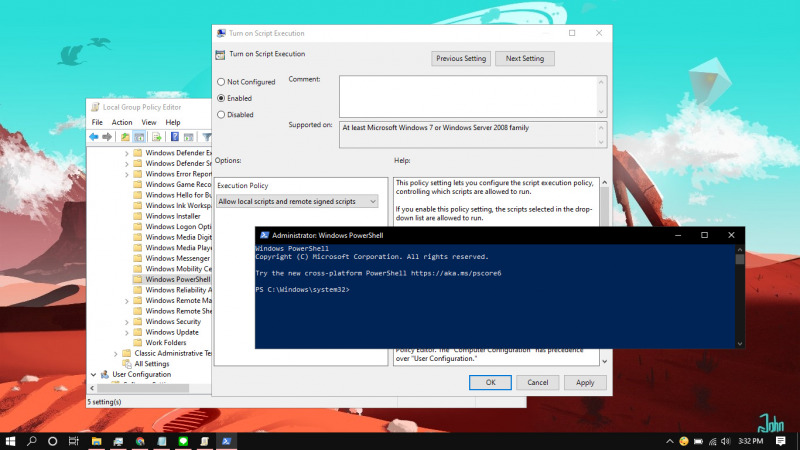Click Cancel in the policy dialog
The image size is (800, 450).
538,382
